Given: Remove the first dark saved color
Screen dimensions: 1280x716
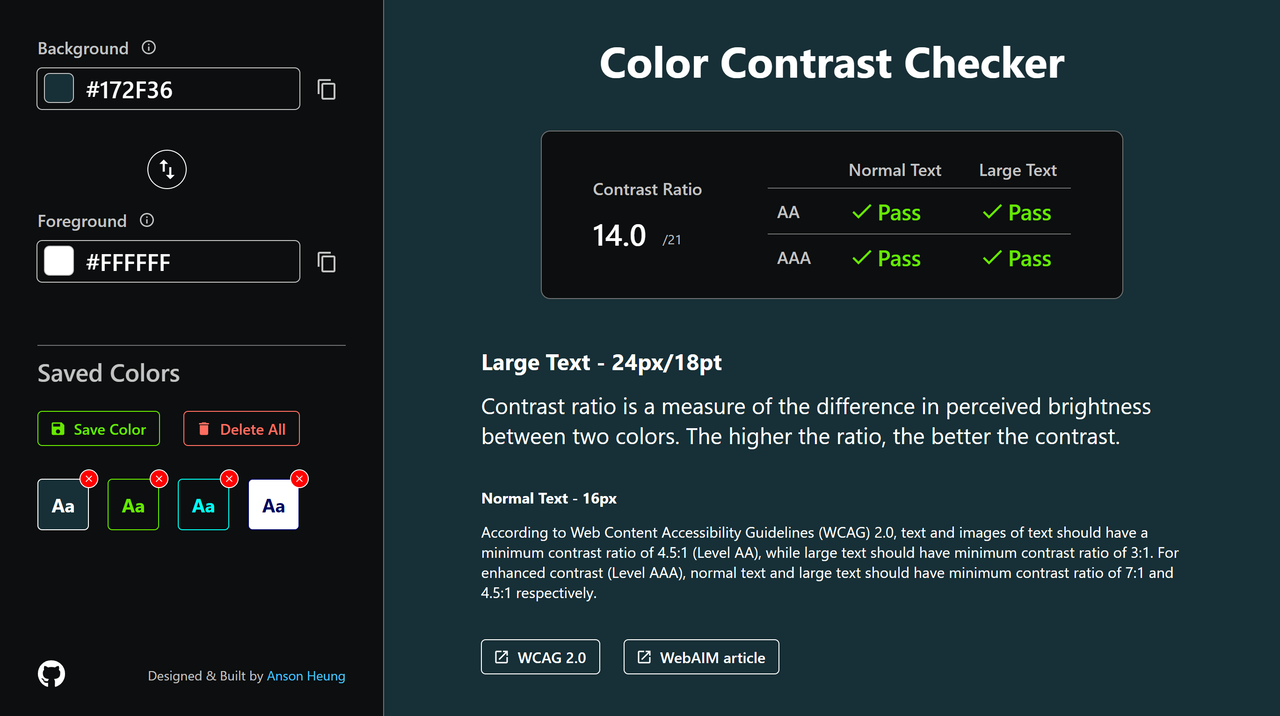Looking at the screenshot, I should (x=89, y=479).
